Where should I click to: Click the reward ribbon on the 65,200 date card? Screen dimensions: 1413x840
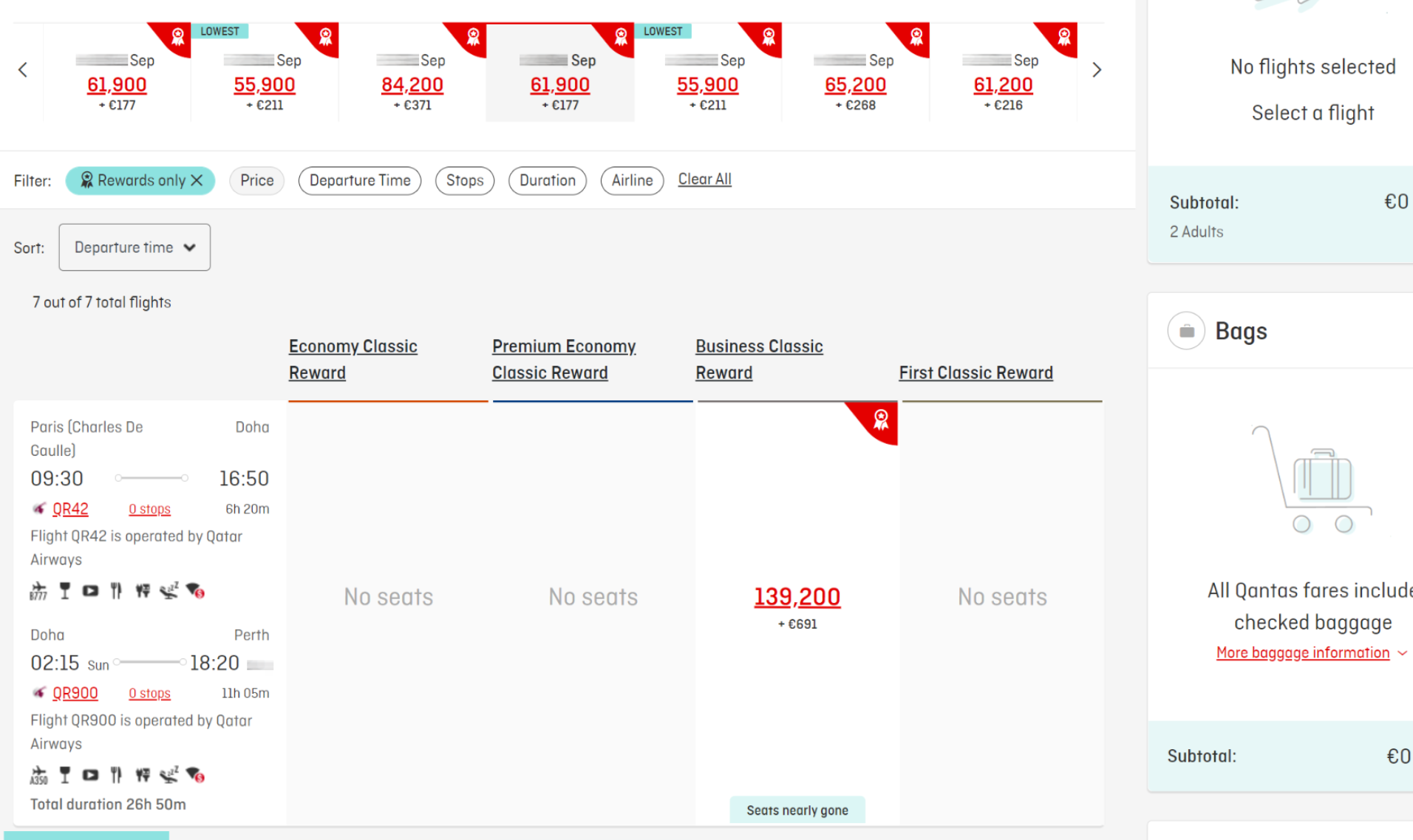pyautogui.click(x=916, y=36)
